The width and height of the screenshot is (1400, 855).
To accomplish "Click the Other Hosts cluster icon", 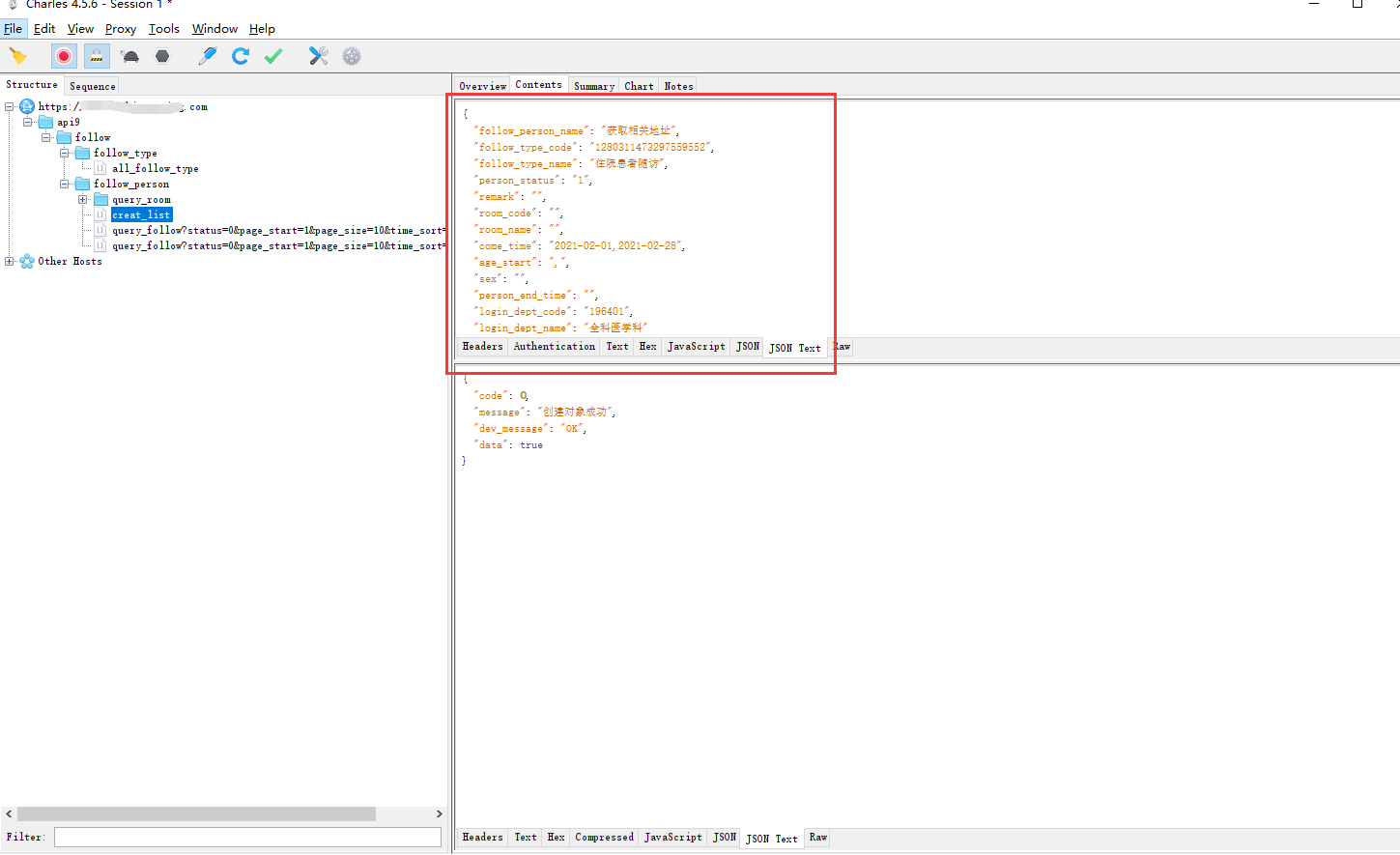I will 27,261.
